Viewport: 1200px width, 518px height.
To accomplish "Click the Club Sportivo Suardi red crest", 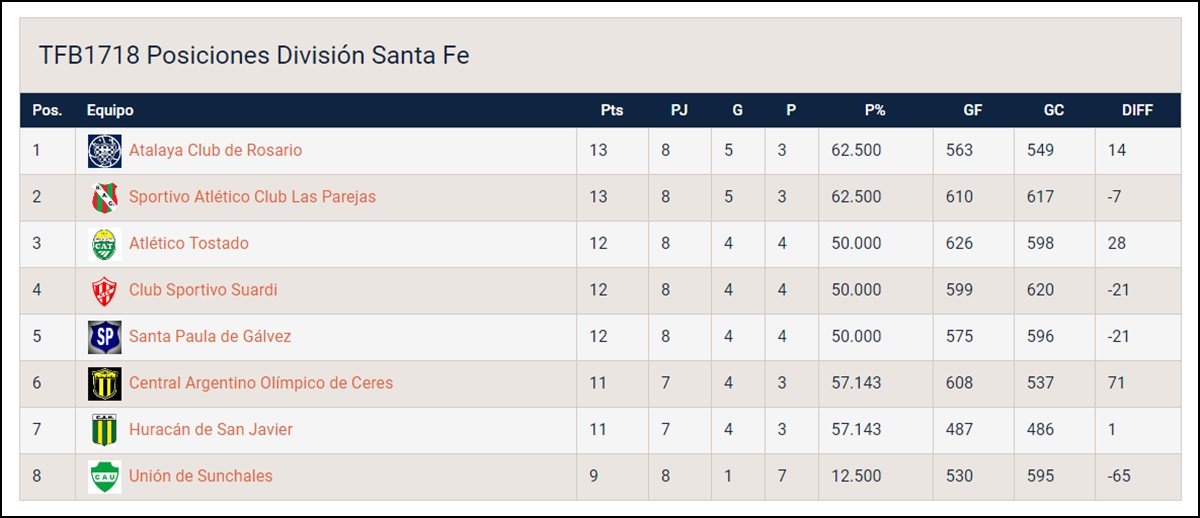I will (x=104, y=290).
